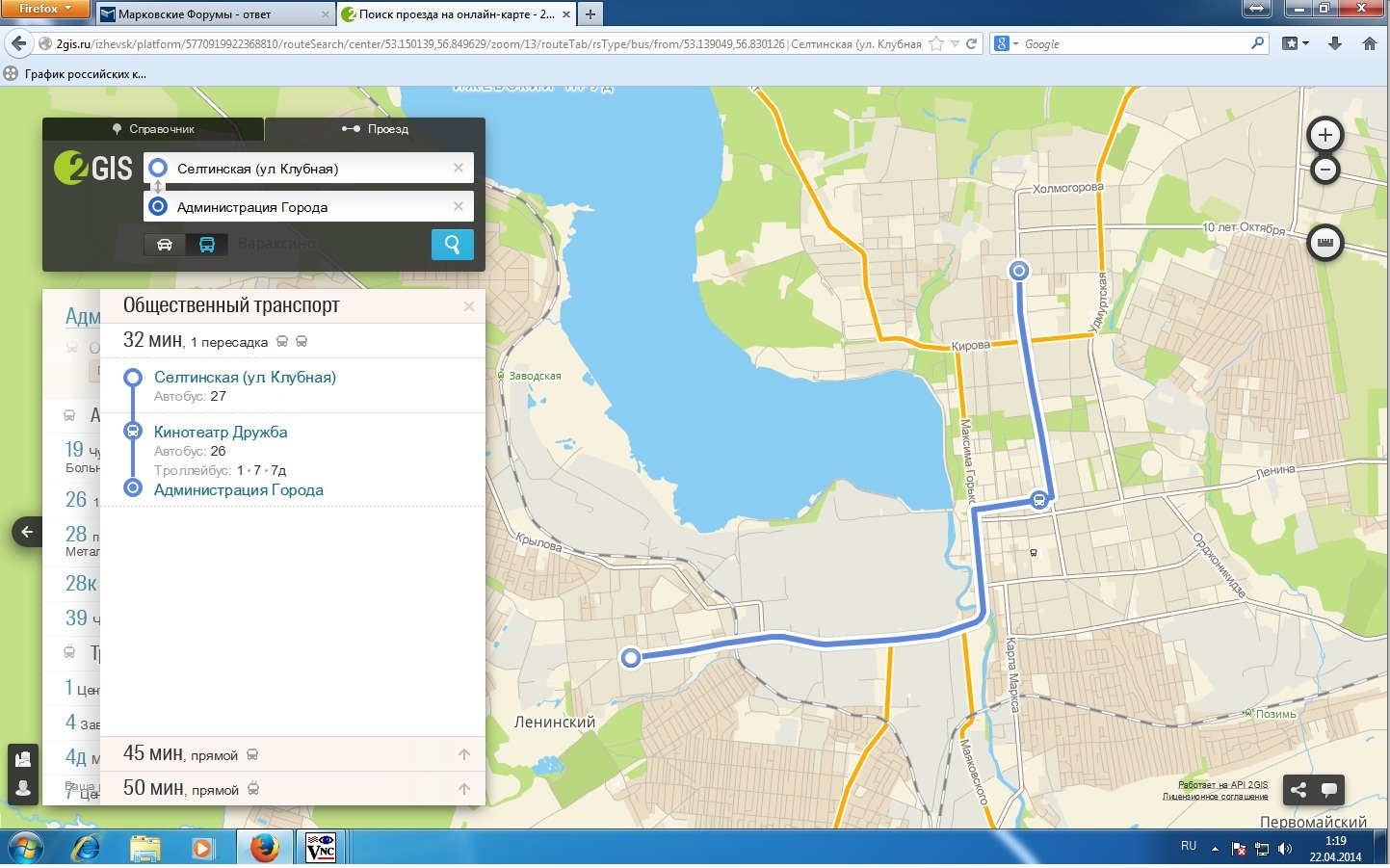The height and width of the screenshot is (868, 1390).
Task: Swap start and destination points
Action: pyautogui.click(x=158, y=187)
